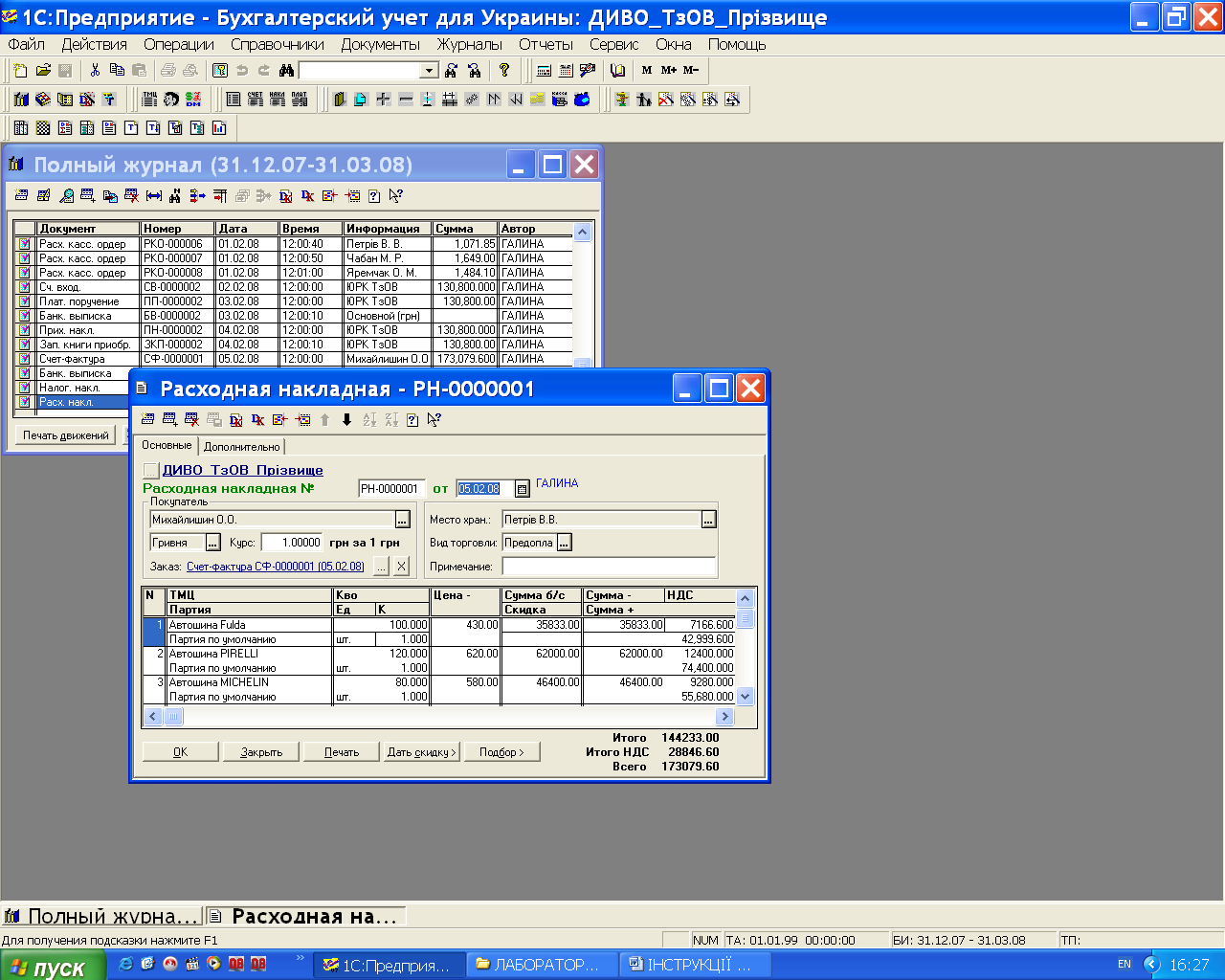This screenshot has height=980, width=1225.
Task: Create a new document with the New icon
Action: point(21,70)
